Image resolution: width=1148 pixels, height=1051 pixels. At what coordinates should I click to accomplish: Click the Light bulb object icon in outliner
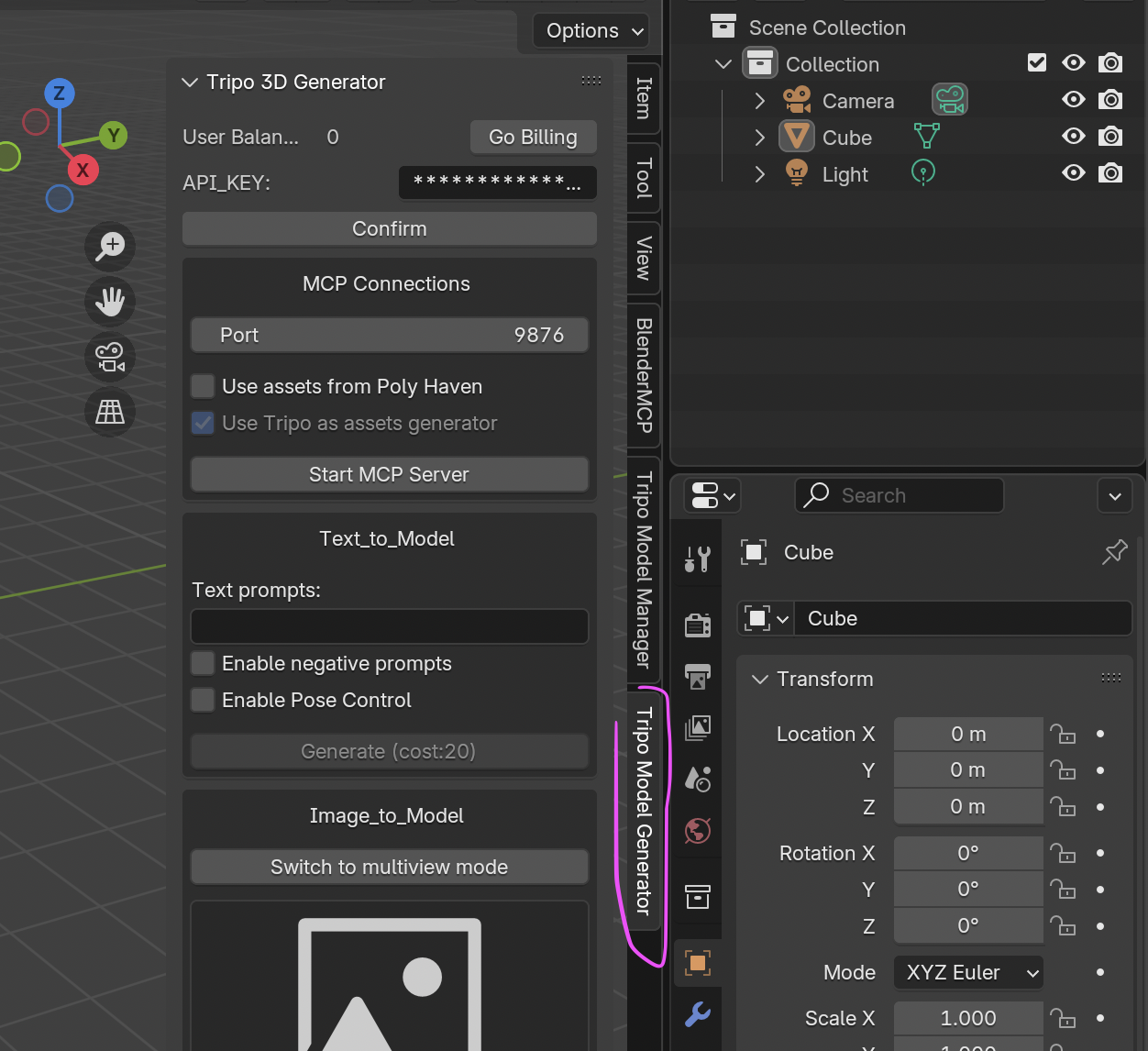[797, 173]
